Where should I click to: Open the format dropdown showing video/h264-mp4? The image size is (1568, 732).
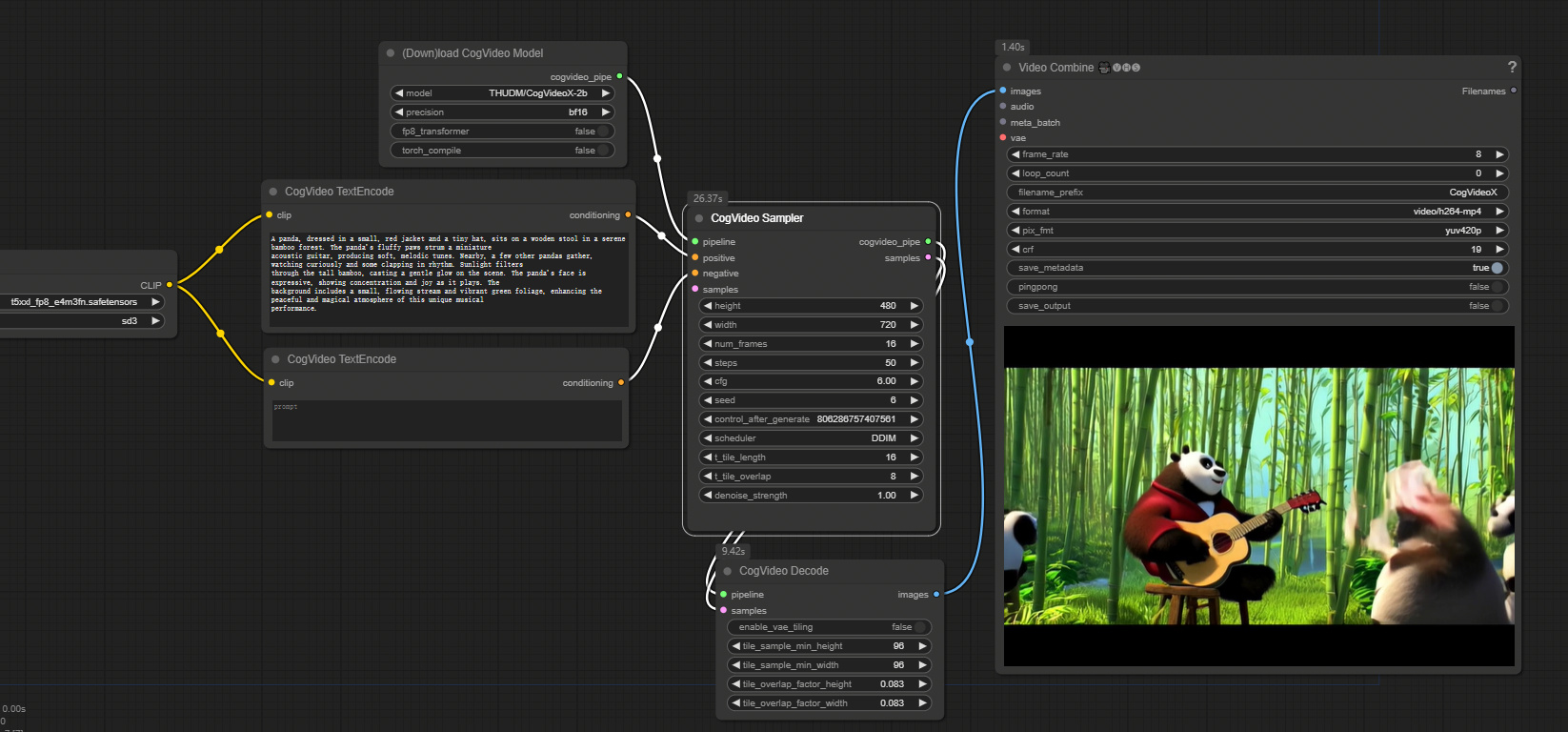point(1257,212)
